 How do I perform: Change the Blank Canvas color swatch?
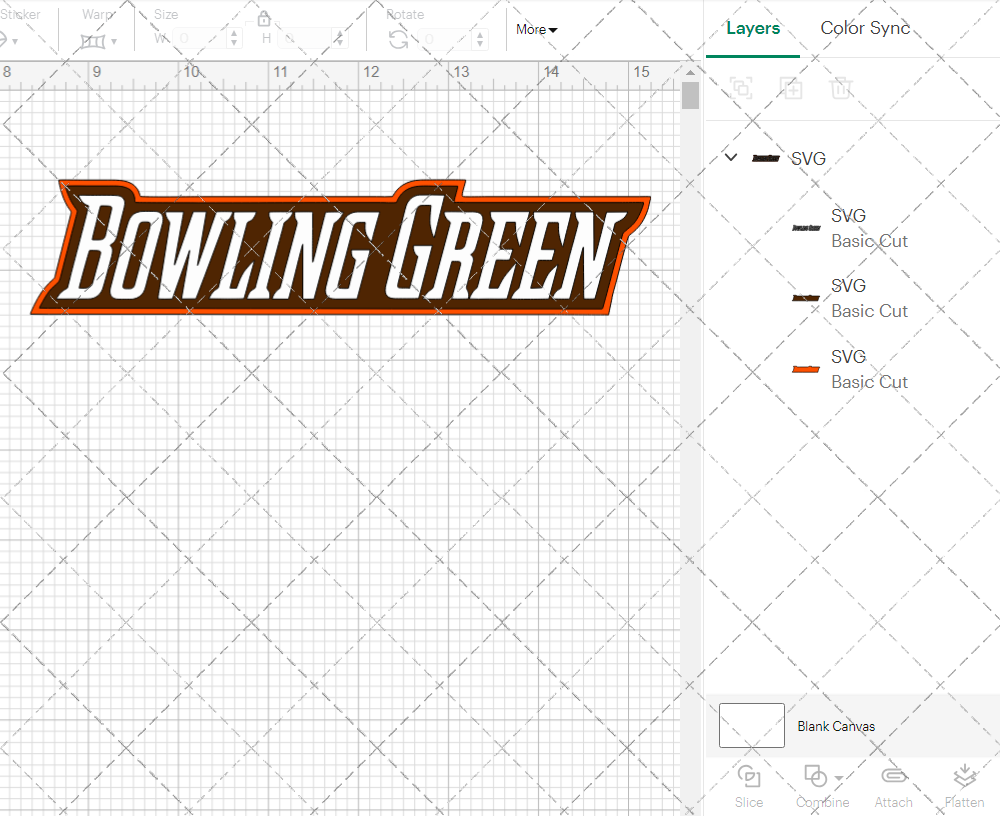(751, 726)
